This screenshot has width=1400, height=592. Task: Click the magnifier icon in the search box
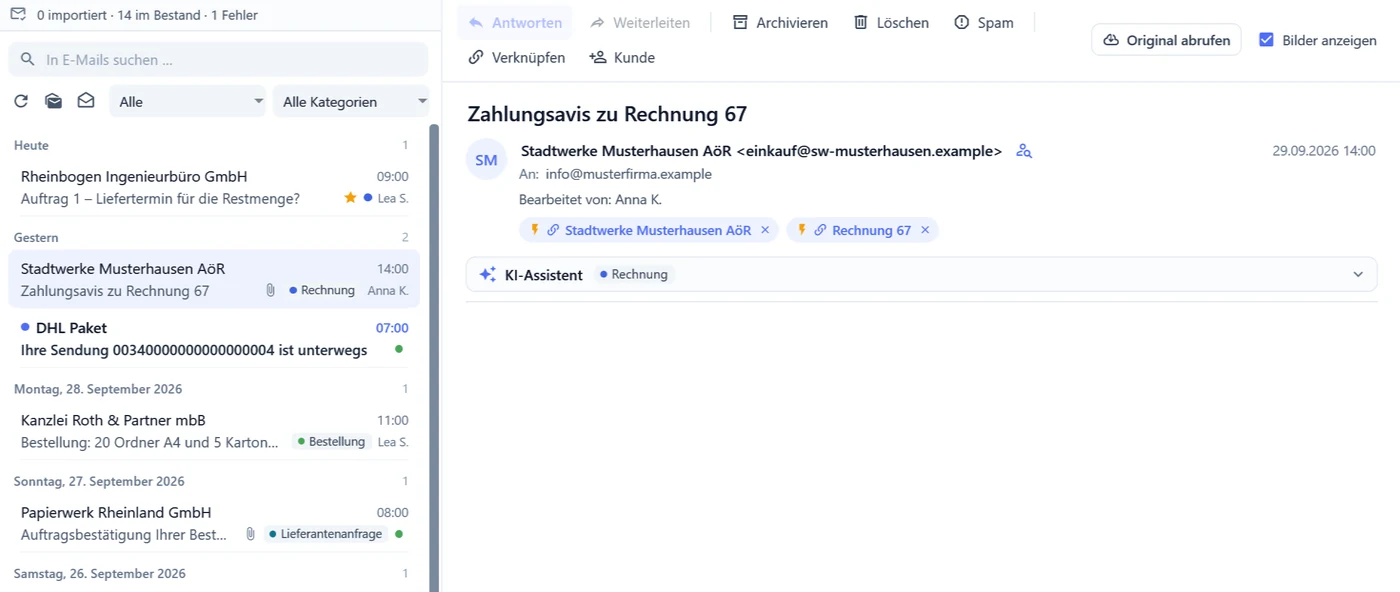pyautogui.click(x=28, y=60)
